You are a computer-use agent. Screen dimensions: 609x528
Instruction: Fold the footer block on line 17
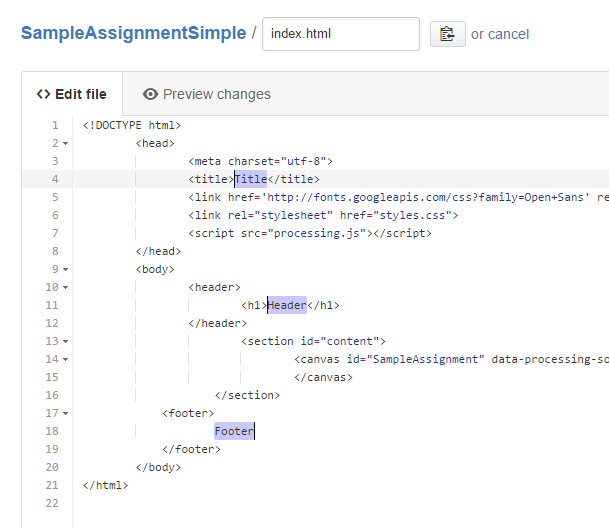pyautogui.click(x=65, y=414)
